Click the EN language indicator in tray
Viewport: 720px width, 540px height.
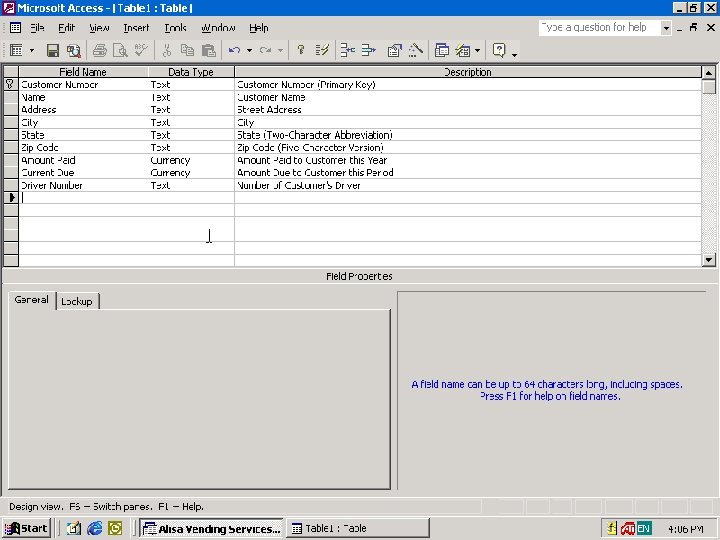click(644, 529)
